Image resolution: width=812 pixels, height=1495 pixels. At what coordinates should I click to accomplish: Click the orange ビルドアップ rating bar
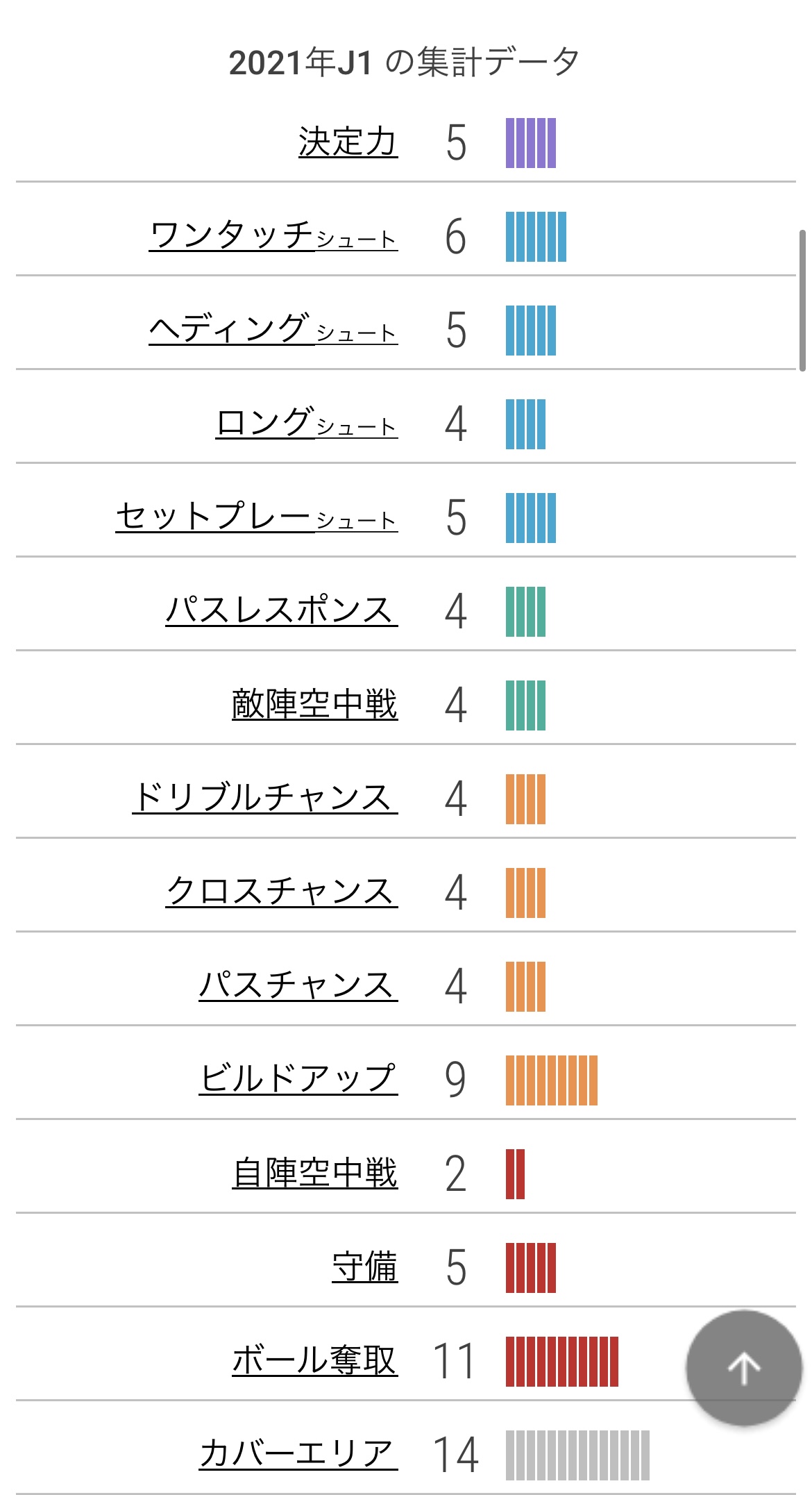coord(552,1080)
